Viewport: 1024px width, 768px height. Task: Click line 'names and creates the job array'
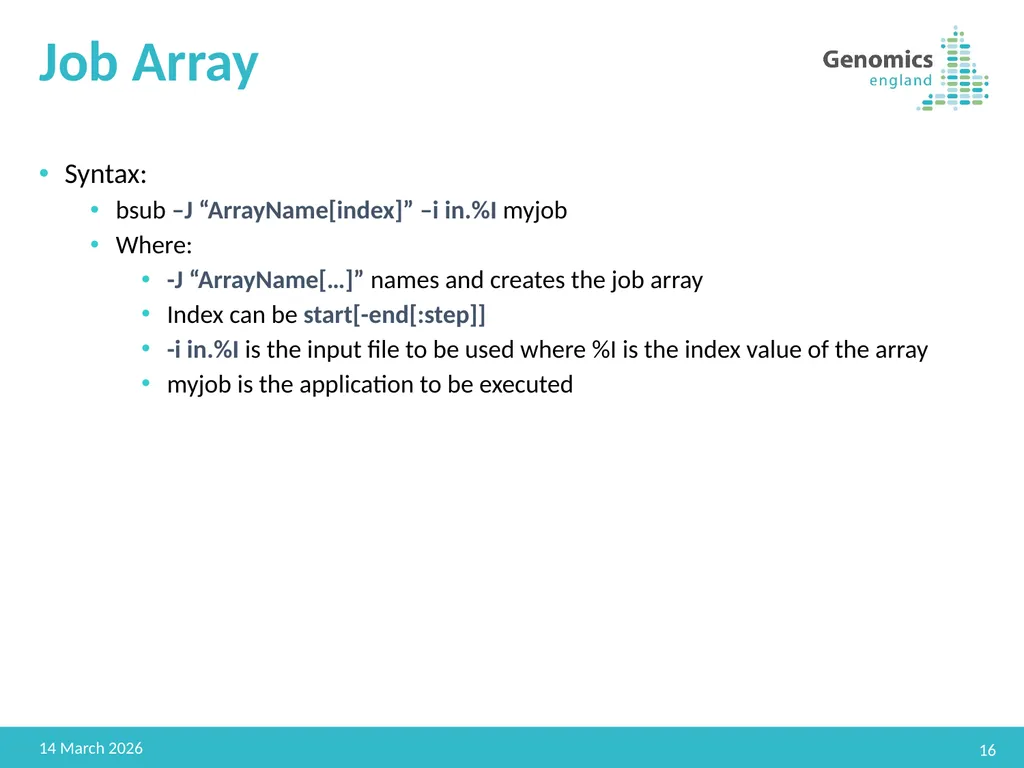tap(435, 280)
